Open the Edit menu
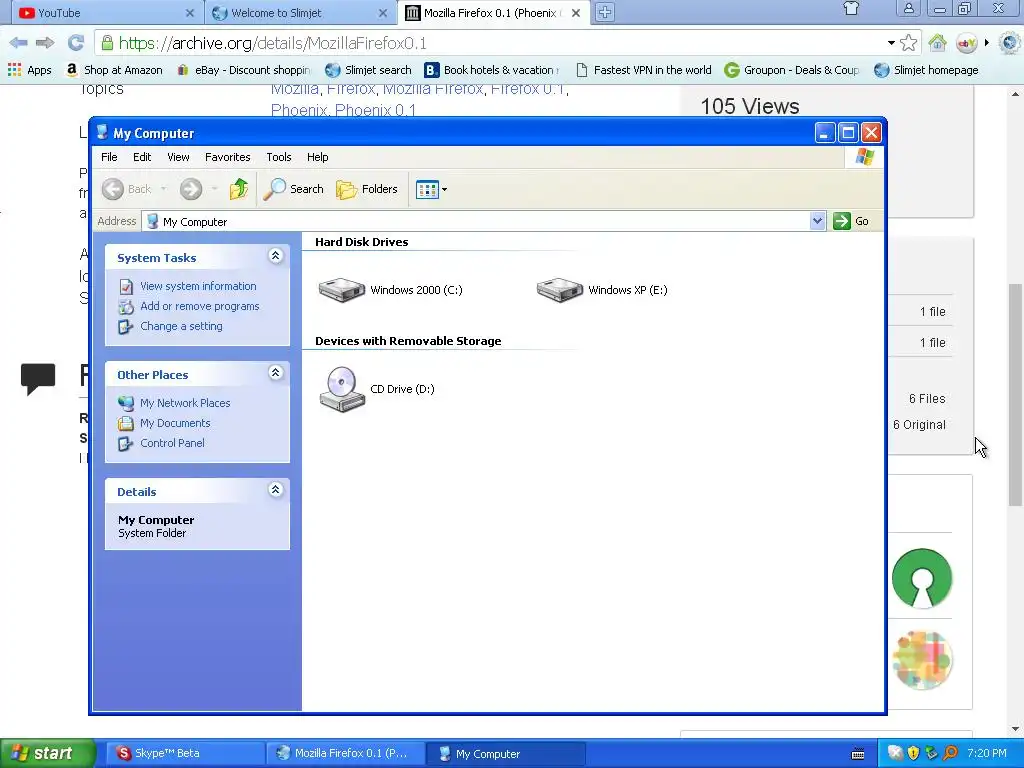The image size is (1024, 768). tap(142, 157)
